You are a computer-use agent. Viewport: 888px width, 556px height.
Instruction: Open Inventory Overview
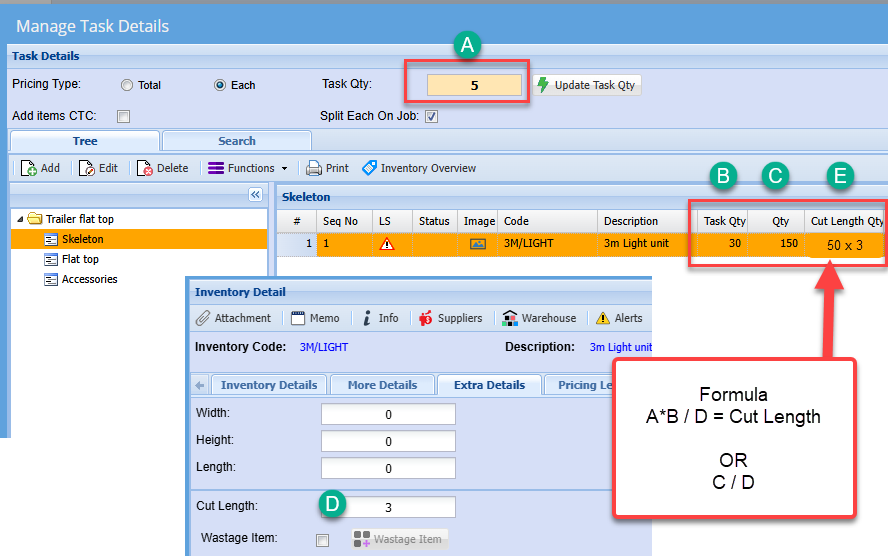pos(419,168)
